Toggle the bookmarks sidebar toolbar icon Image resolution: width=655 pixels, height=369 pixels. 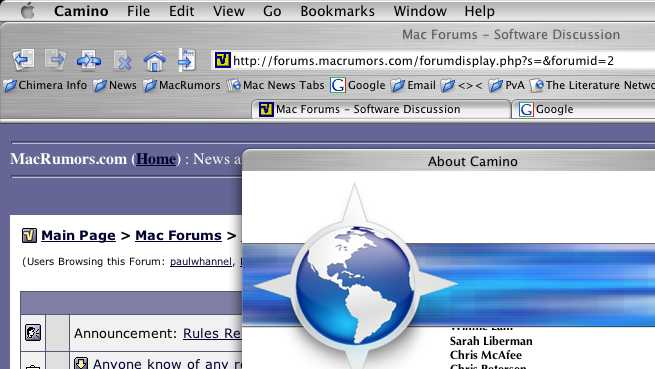coord(186,60)
